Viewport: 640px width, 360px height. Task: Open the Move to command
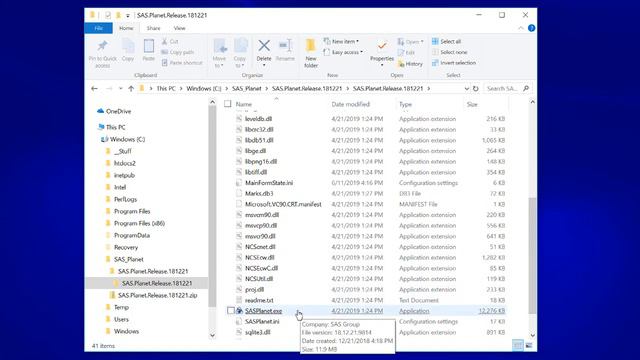click(220, 53)
